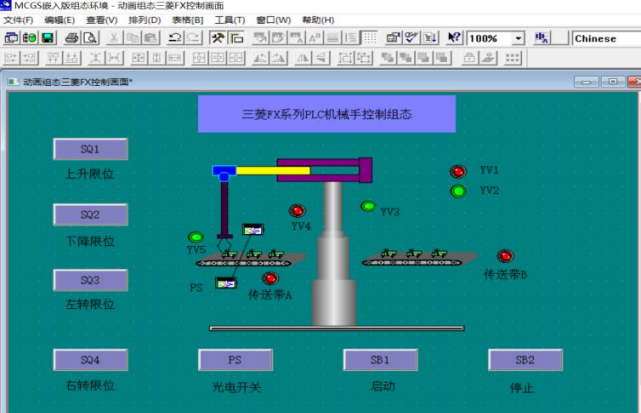Viewport: 641px width, 413px height.
Task: Click the SB2 stop button
Action: [525, 360]
